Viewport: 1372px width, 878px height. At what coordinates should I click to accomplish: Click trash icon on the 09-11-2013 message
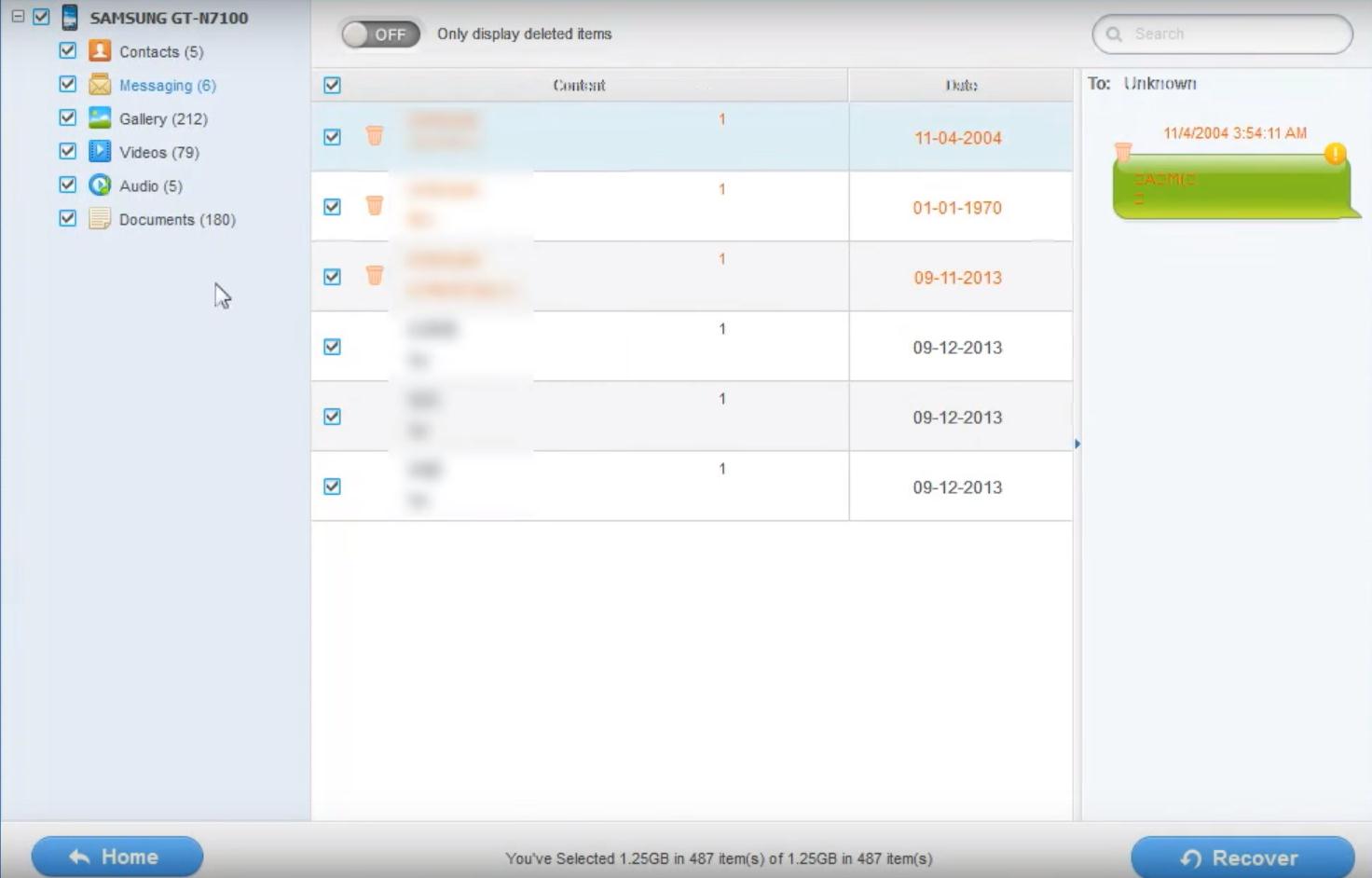tap(375, 276)
